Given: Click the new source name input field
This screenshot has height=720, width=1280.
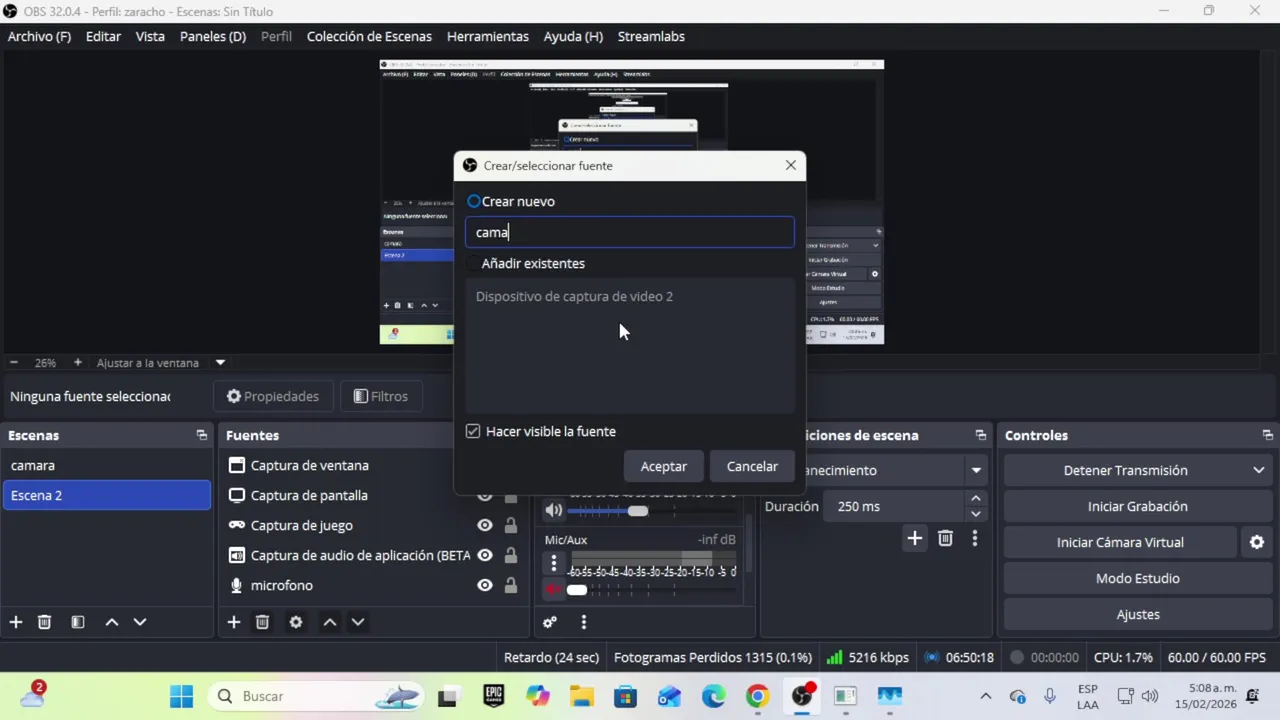Looking at the screenshot, I should point(630,232).
